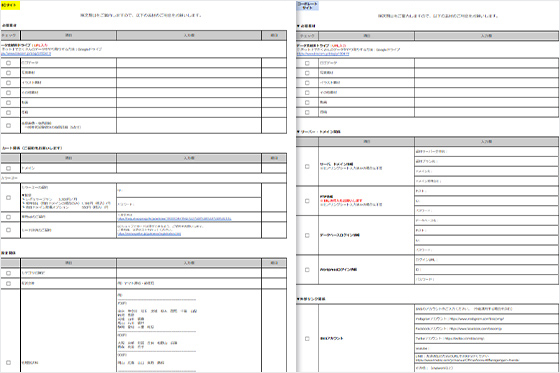The width and height of the screenshot is (560, 373).
Task: Select the Instagram account input cell
Action: click(486, 319)
